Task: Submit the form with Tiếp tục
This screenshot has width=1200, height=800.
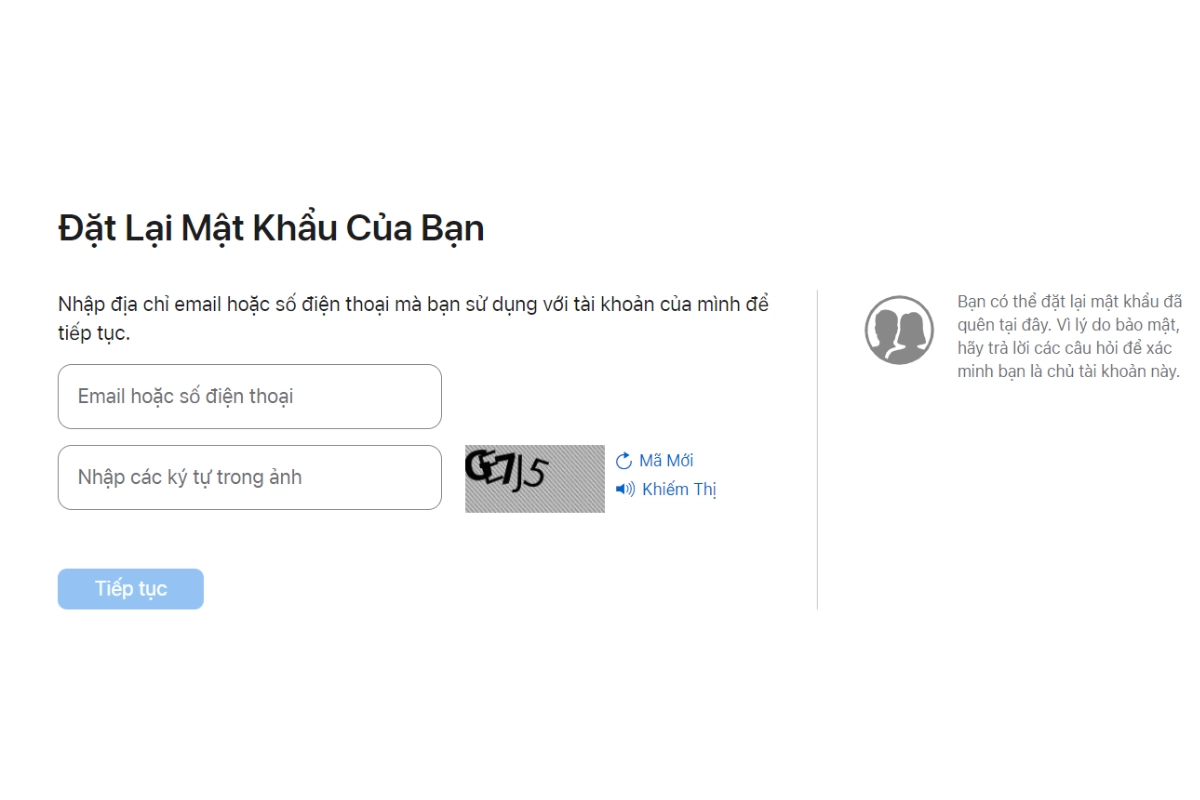Action: pyautogui.click(x=130, y=588)
